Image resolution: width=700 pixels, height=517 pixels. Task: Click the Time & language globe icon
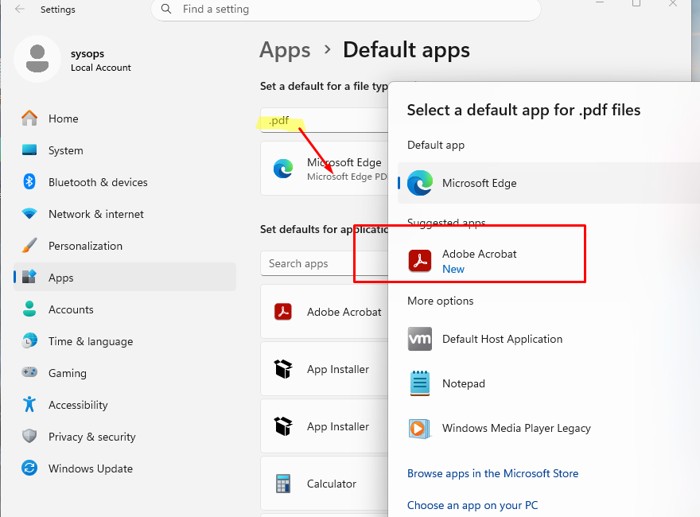point(29,341)
